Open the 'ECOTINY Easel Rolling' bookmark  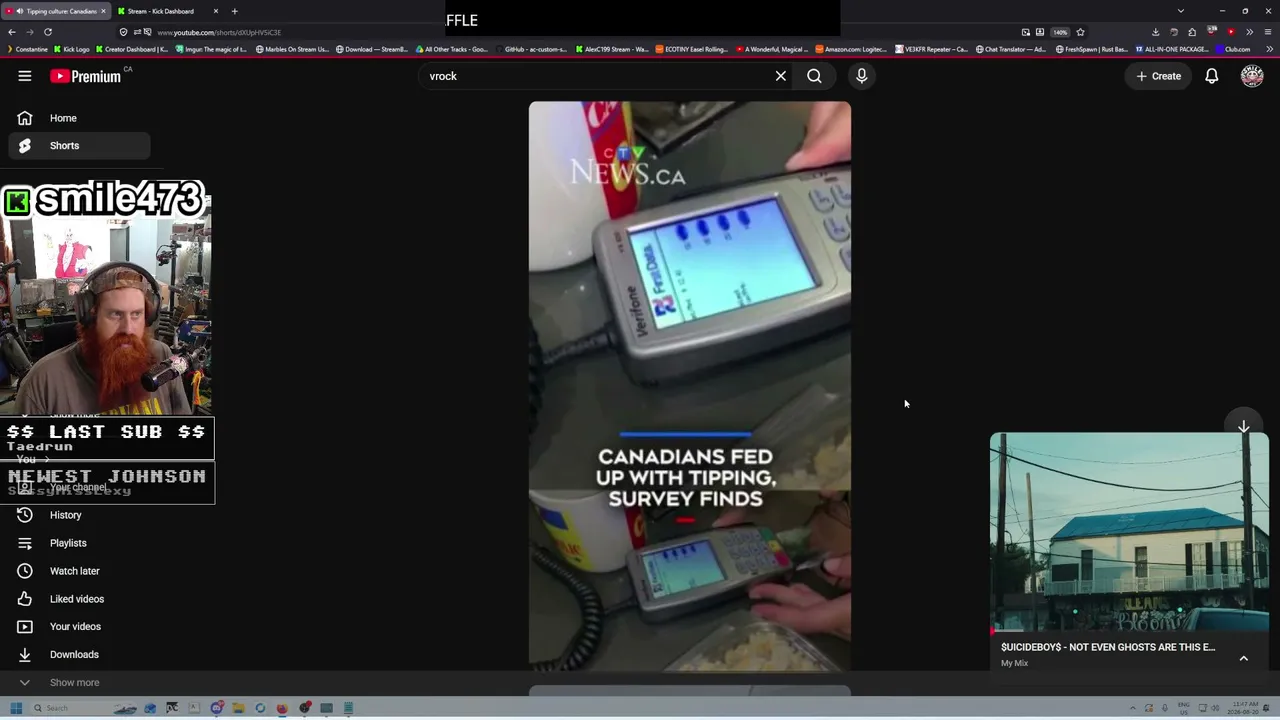(x=691, y=49)
